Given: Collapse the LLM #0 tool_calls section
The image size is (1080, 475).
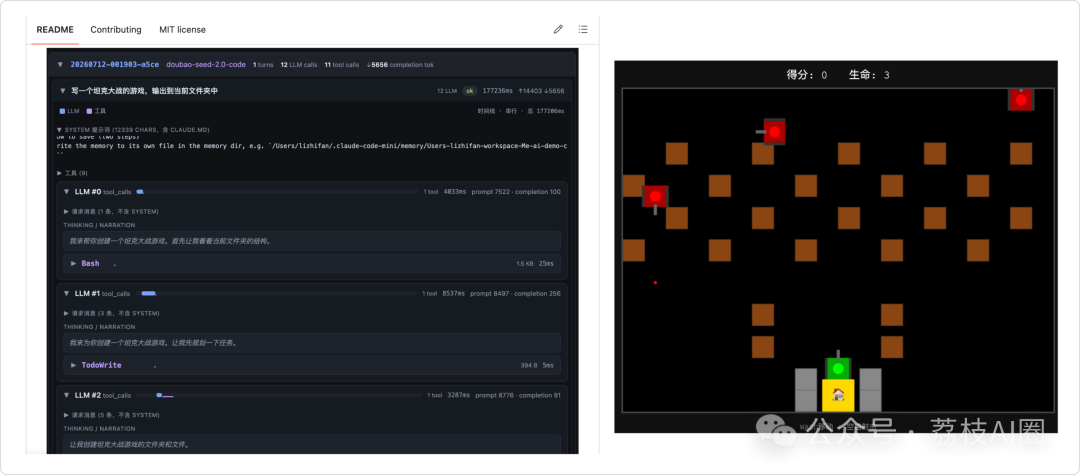Looking at the screenshot, I should tap(68, 191).
